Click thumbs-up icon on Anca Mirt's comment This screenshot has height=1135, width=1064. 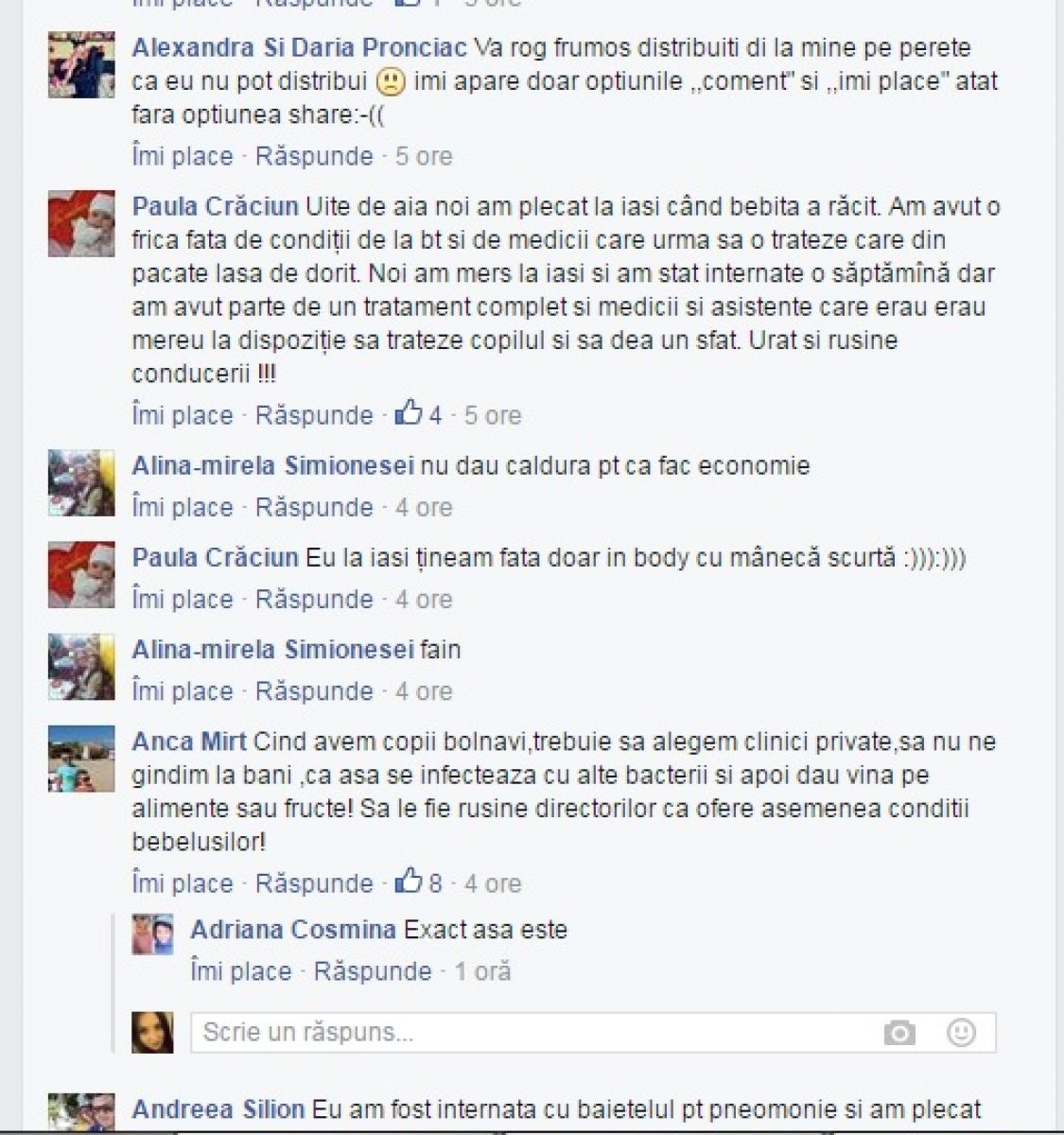click(409, 881)
